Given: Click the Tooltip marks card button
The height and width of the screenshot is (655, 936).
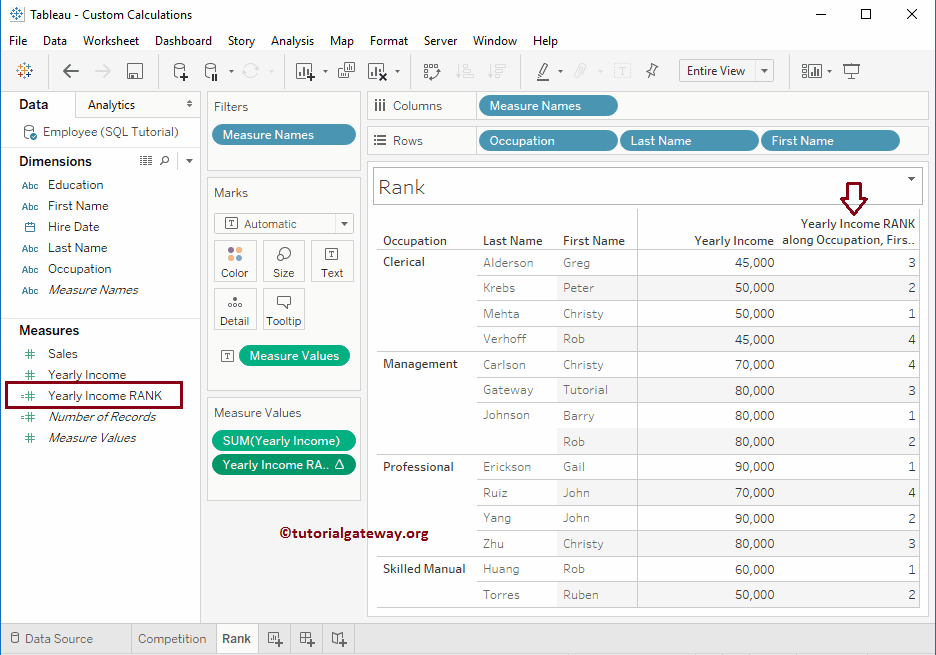Looking at the screenshot, I should [284, 309].
